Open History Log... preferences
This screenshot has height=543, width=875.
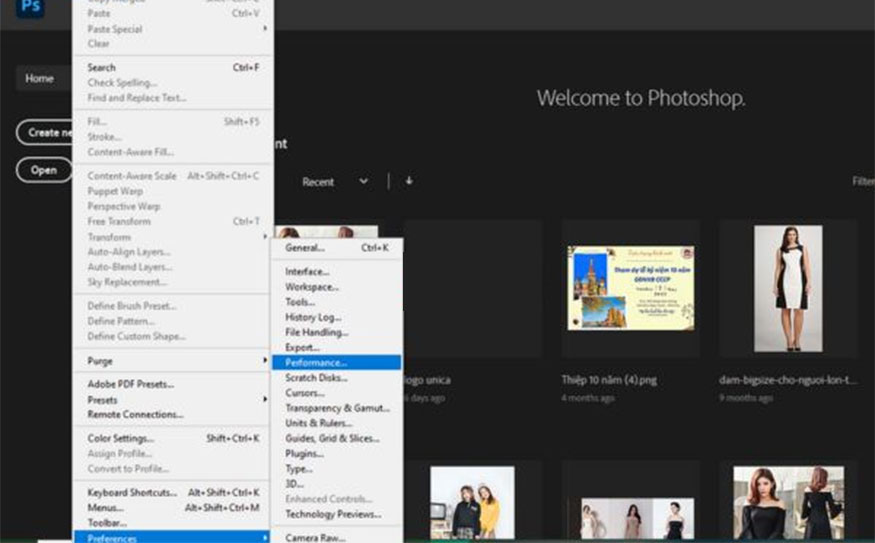pos(336,317)
